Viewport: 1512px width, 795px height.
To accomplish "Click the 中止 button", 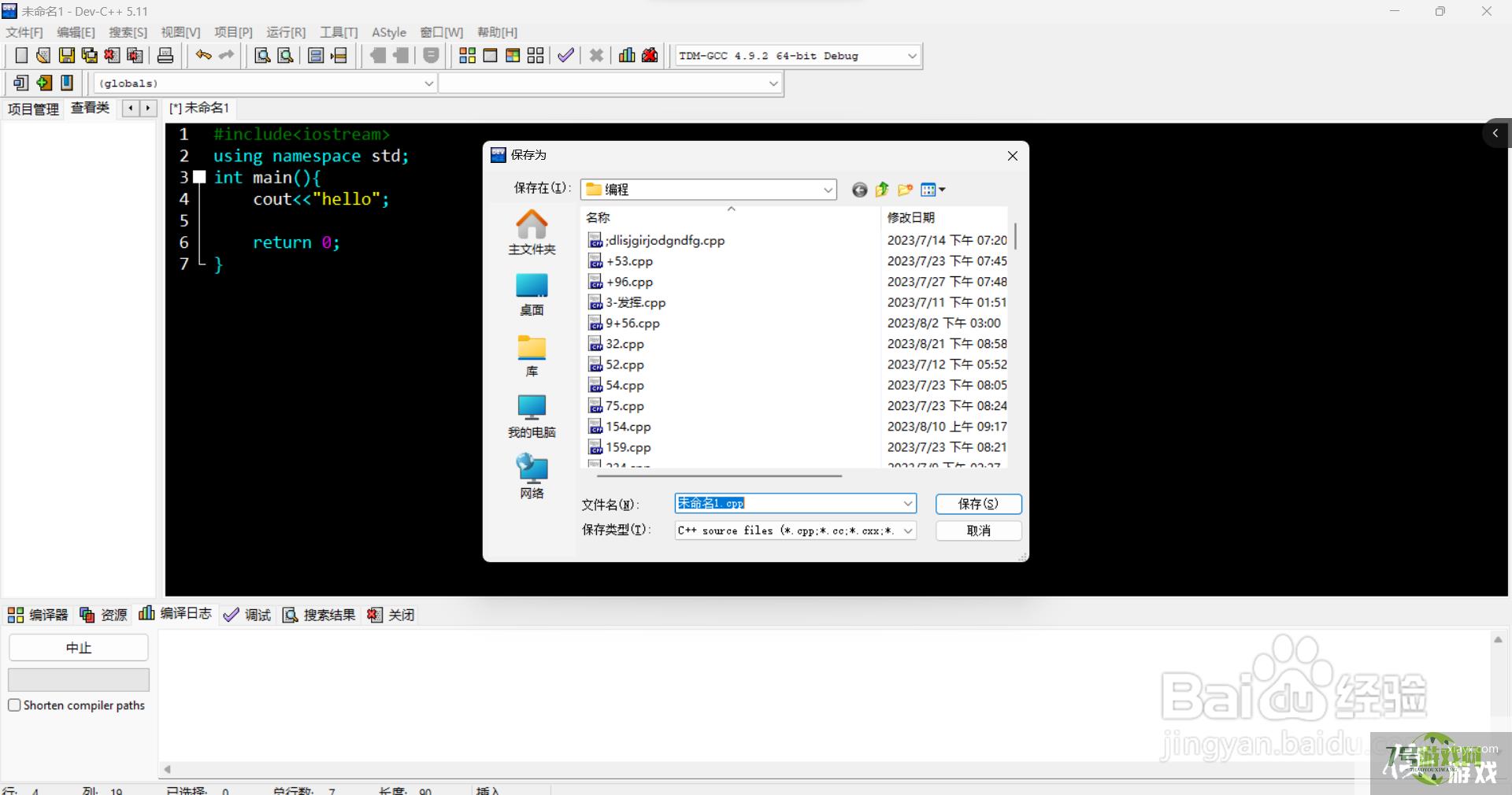I will click(x=79, y=648).
